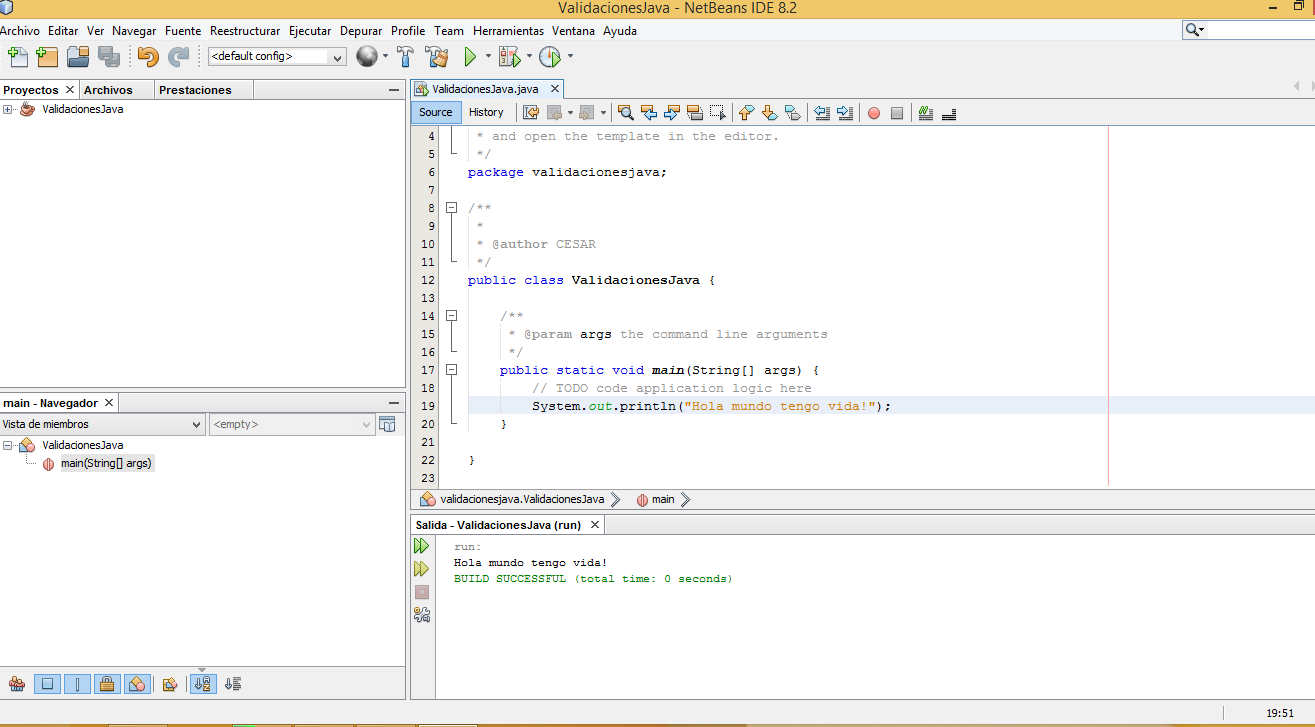1315x727 pixels.
Task: Toggle highlight search icon in editor toolbar
Action: pos(695,113)
